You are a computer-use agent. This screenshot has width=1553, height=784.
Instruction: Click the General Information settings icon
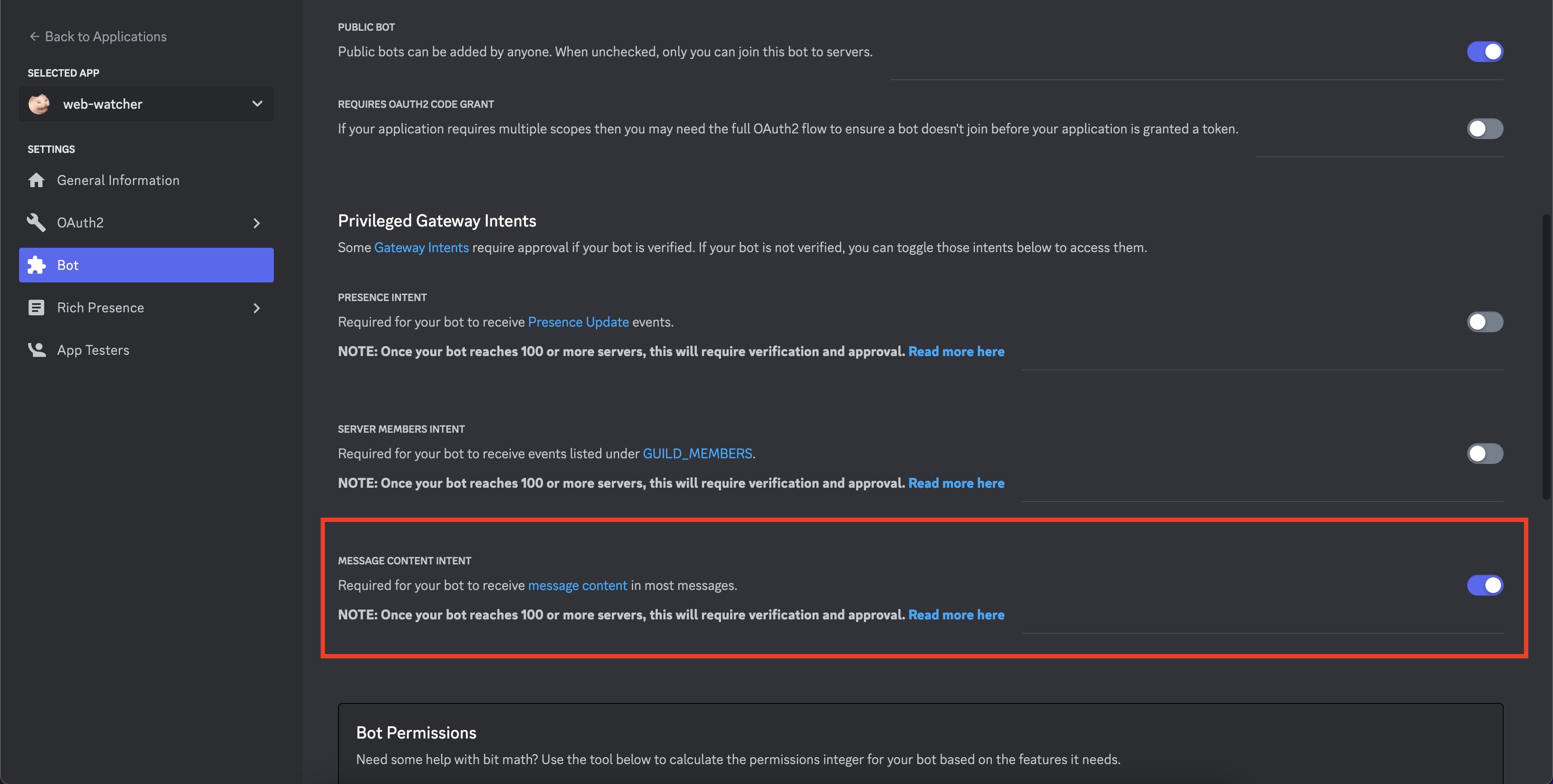click(x=37, y=180)
